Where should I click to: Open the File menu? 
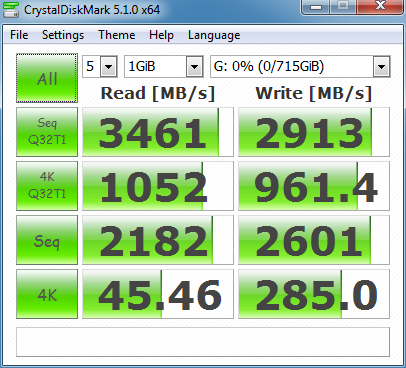(19, 35)
